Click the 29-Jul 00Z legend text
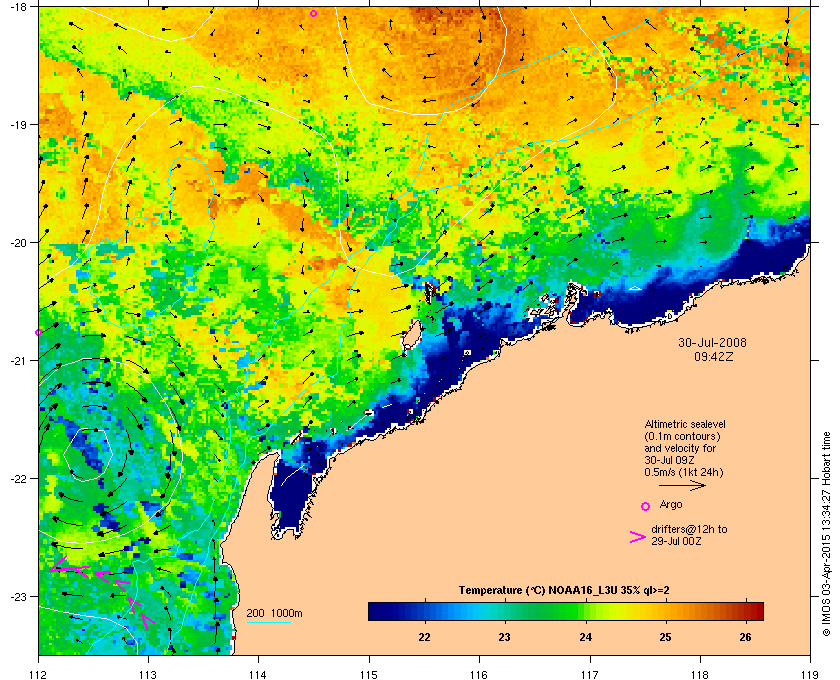840x680 pixels. 676,541
